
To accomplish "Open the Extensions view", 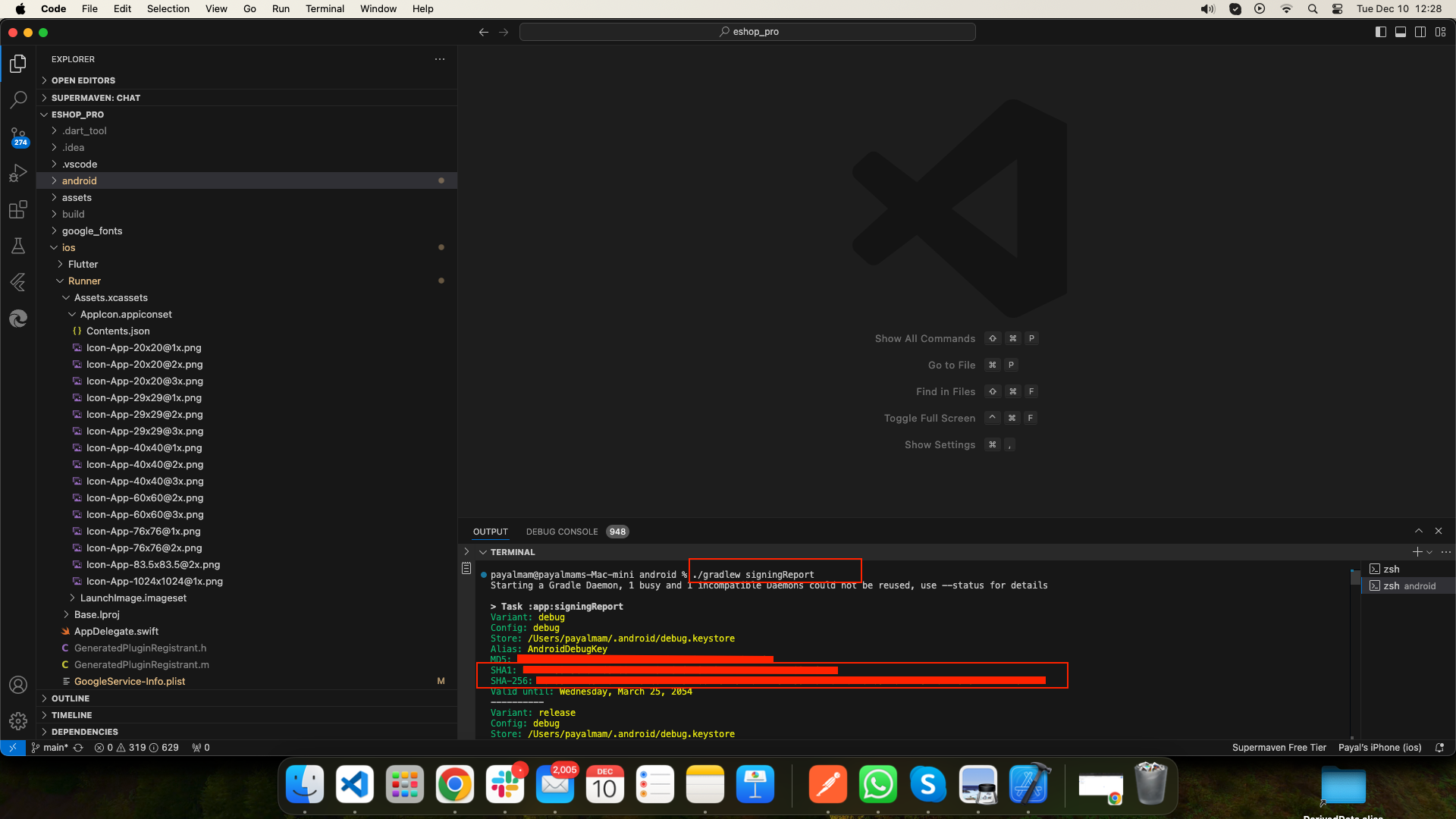I will click(18, 209).
